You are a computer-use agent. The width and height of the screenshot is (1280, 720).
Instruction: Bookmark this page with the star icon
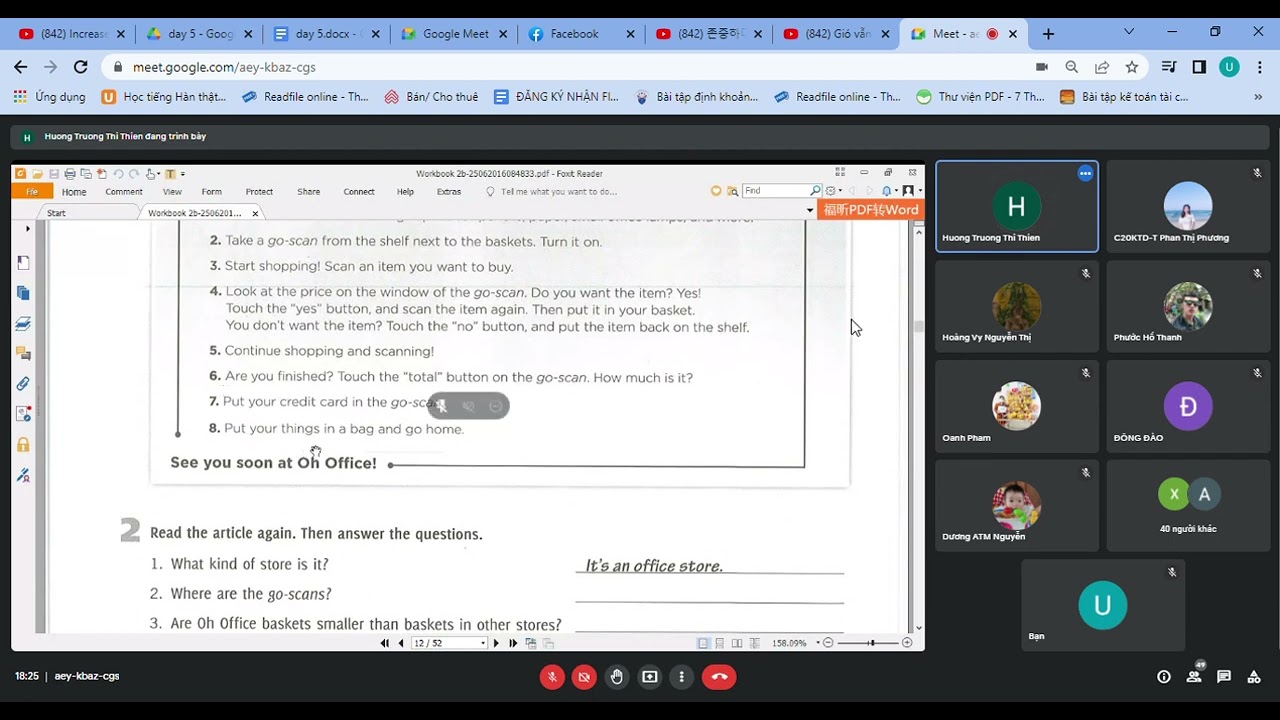[x=1132, y=67]
